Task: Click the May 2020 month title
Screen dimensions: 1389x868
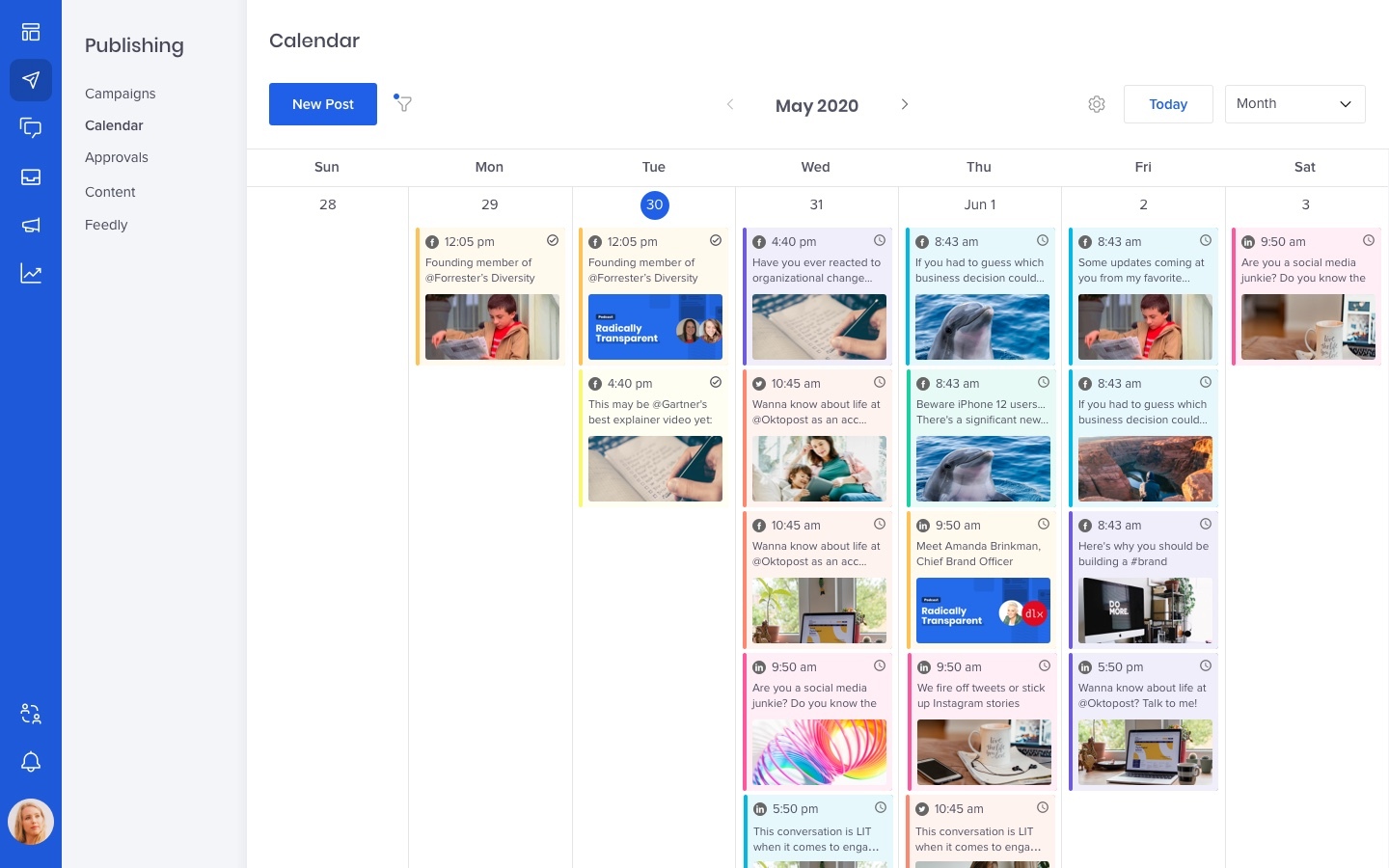Action: 817,105
